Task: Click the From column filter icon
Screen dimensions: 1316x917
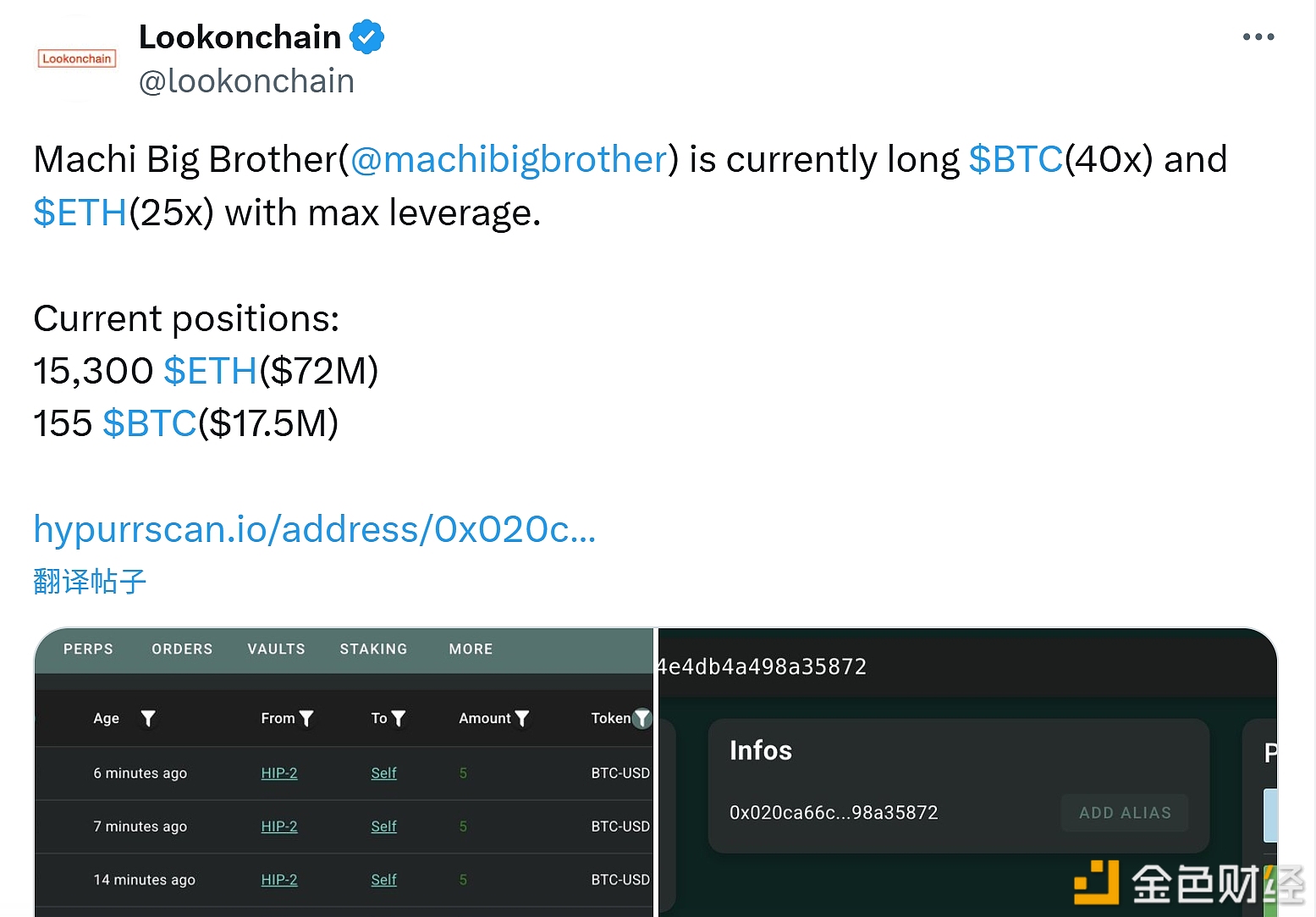Action: [x=306, y=718]
